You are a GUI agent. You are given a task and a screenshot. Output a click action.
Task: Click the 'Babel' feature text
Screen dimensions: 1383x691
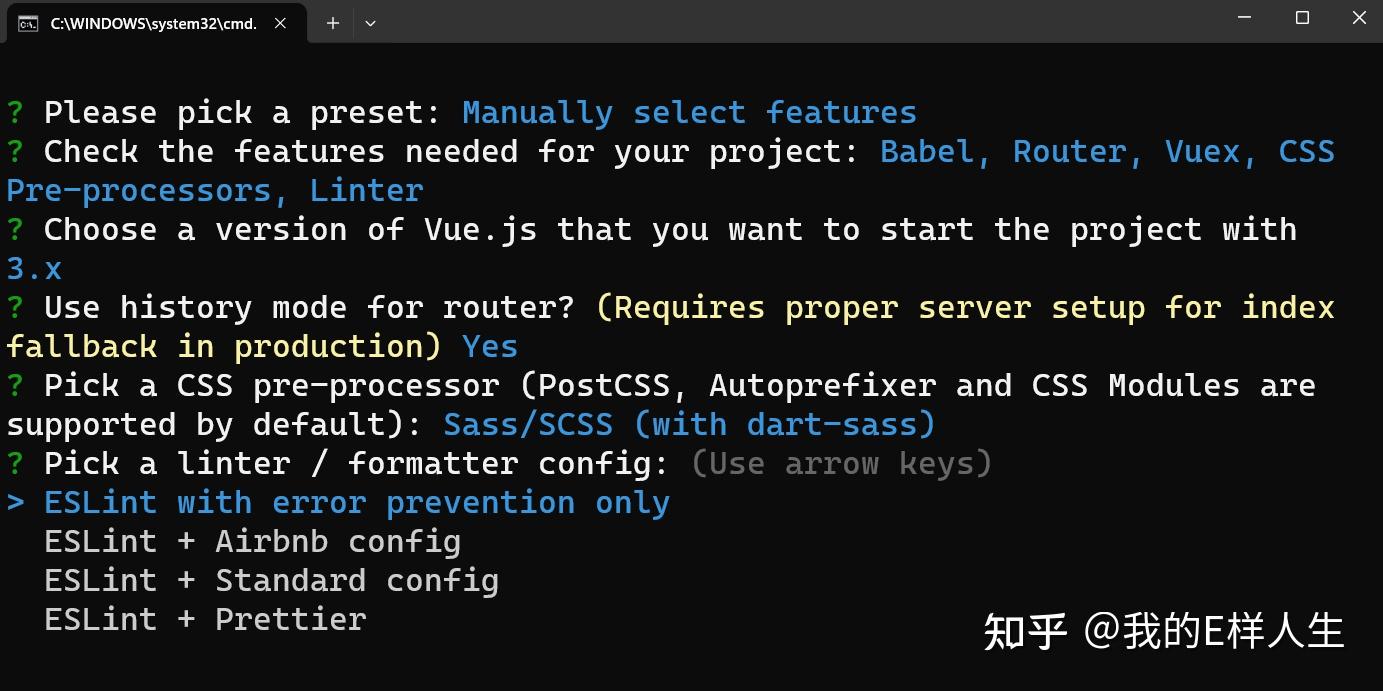click(935, 152)
